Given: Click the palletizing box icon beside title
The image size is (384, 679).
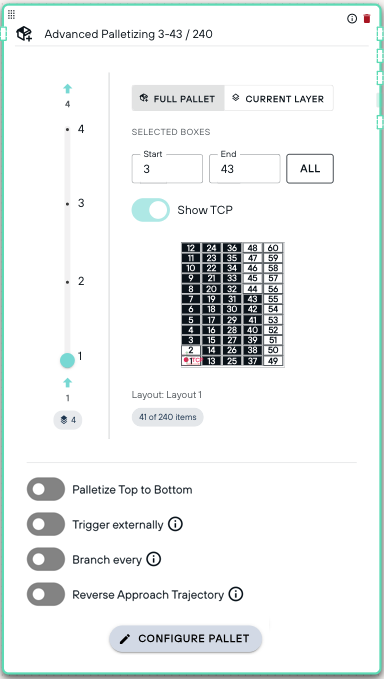Looking at the screenshot, I should click(24, 34).
